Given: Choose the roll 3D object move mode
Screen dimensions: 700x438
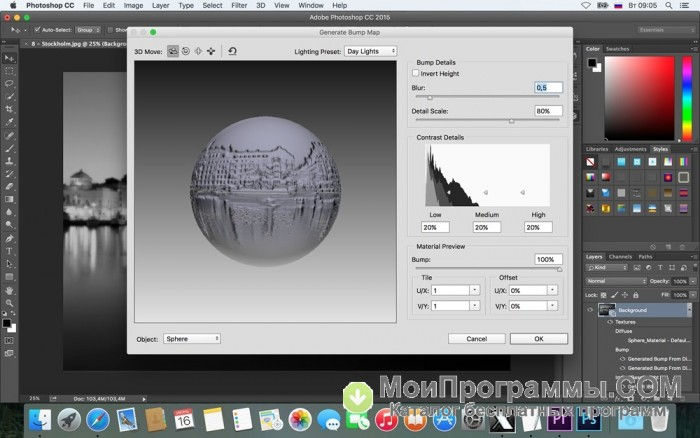Looking at the screenshot, I should (186, 51).
